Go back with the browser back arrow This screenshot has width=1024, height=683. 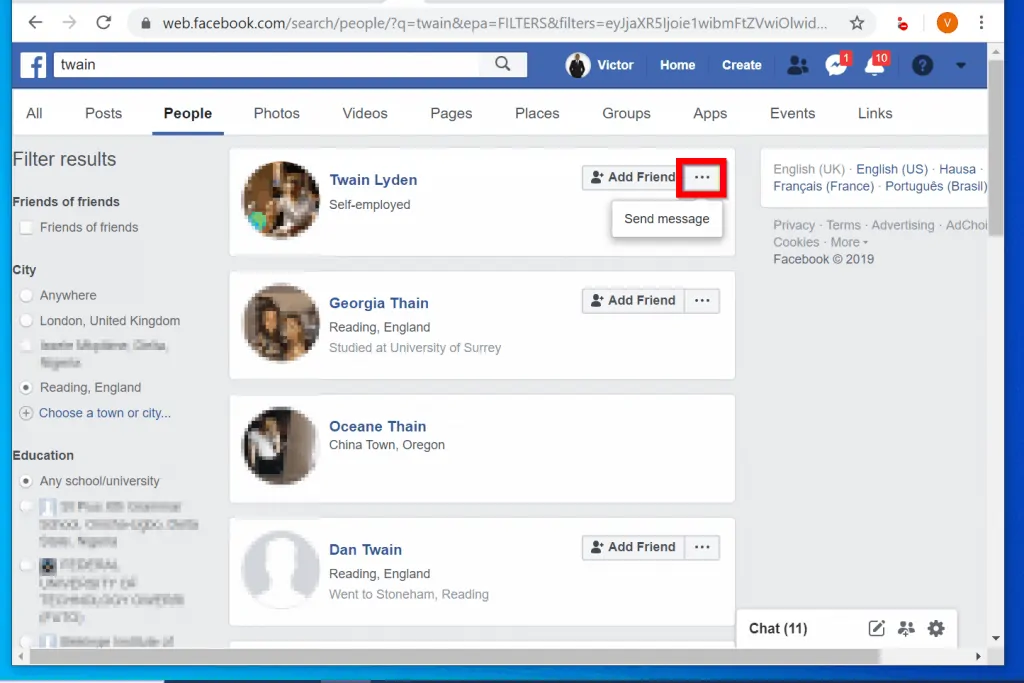[35, 22]
